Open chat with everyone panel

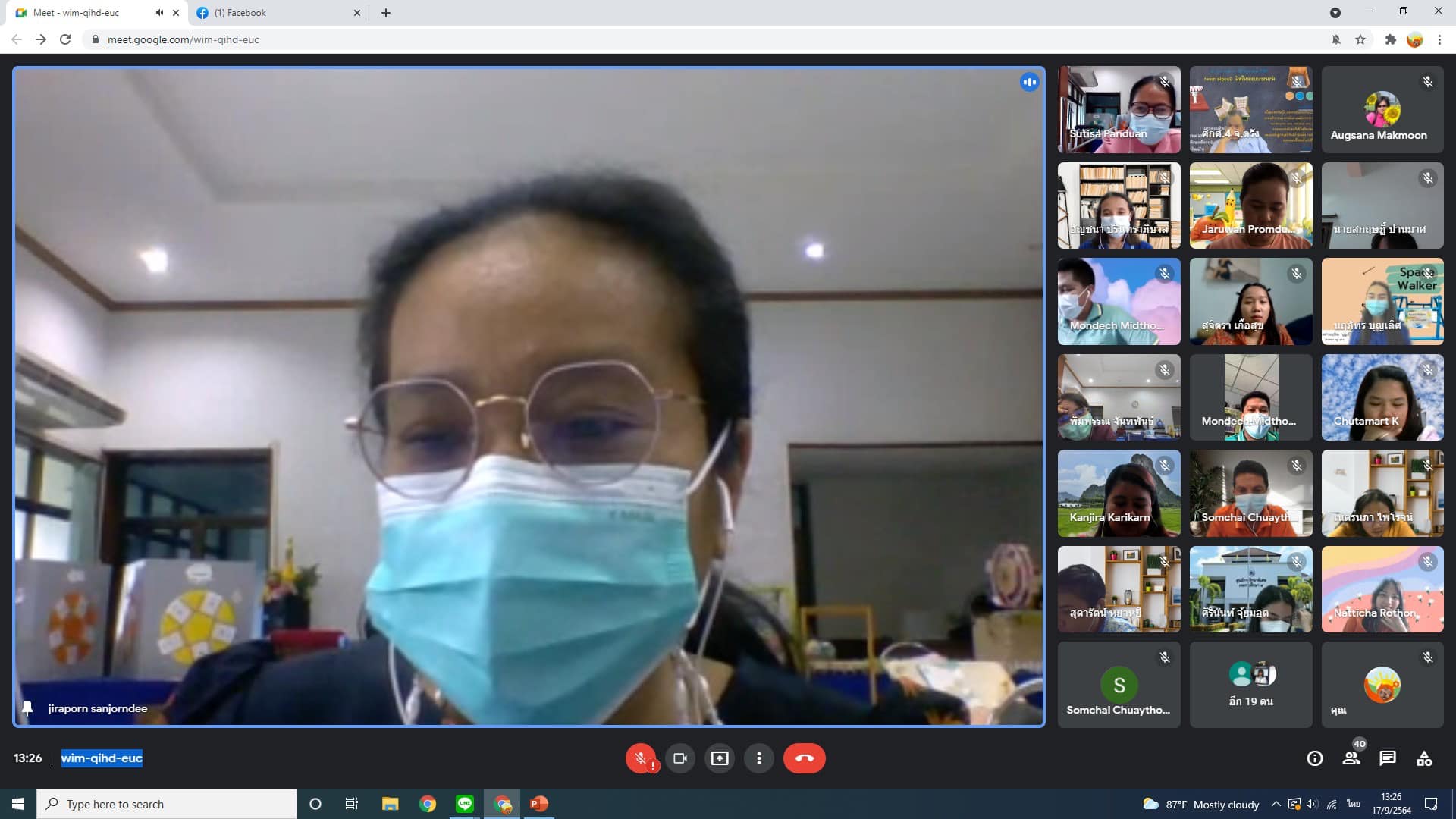pos(1388,758)
